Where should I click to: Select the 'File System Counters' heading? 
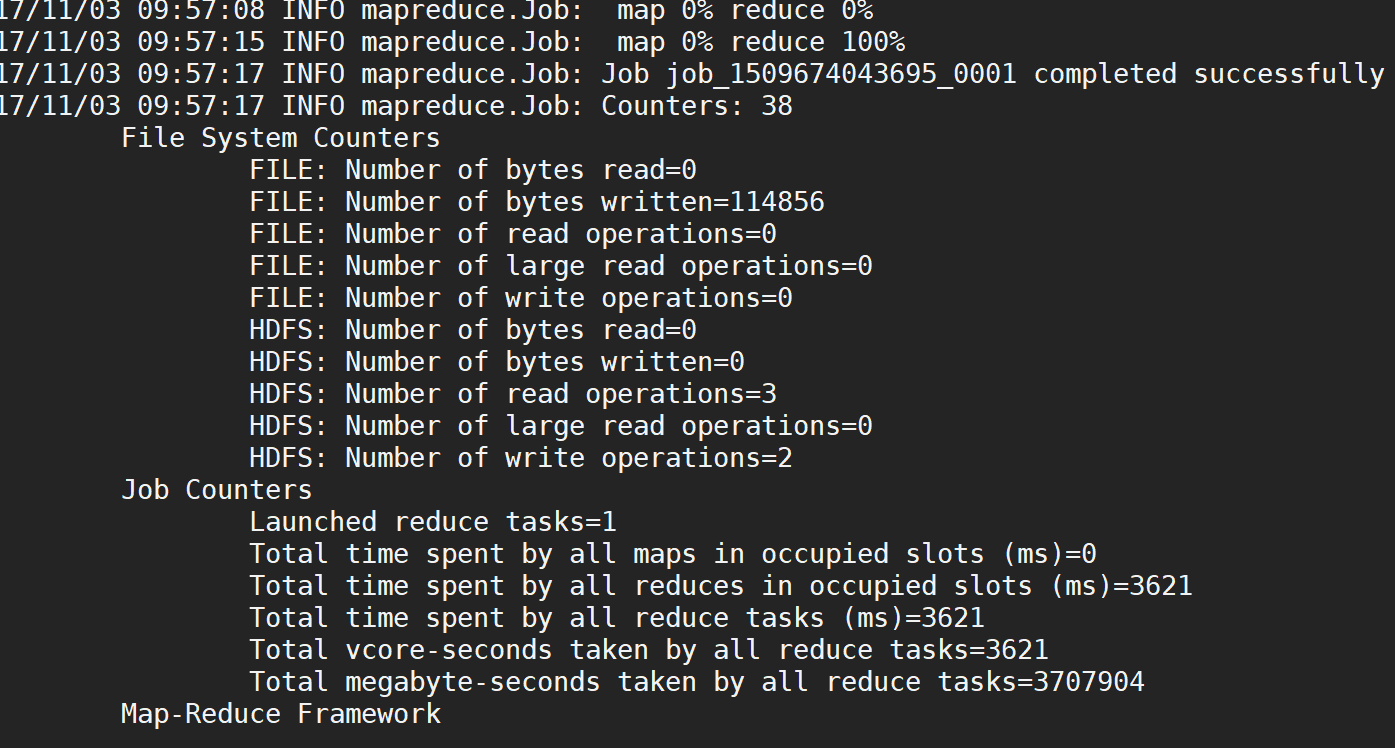point(281,138)
